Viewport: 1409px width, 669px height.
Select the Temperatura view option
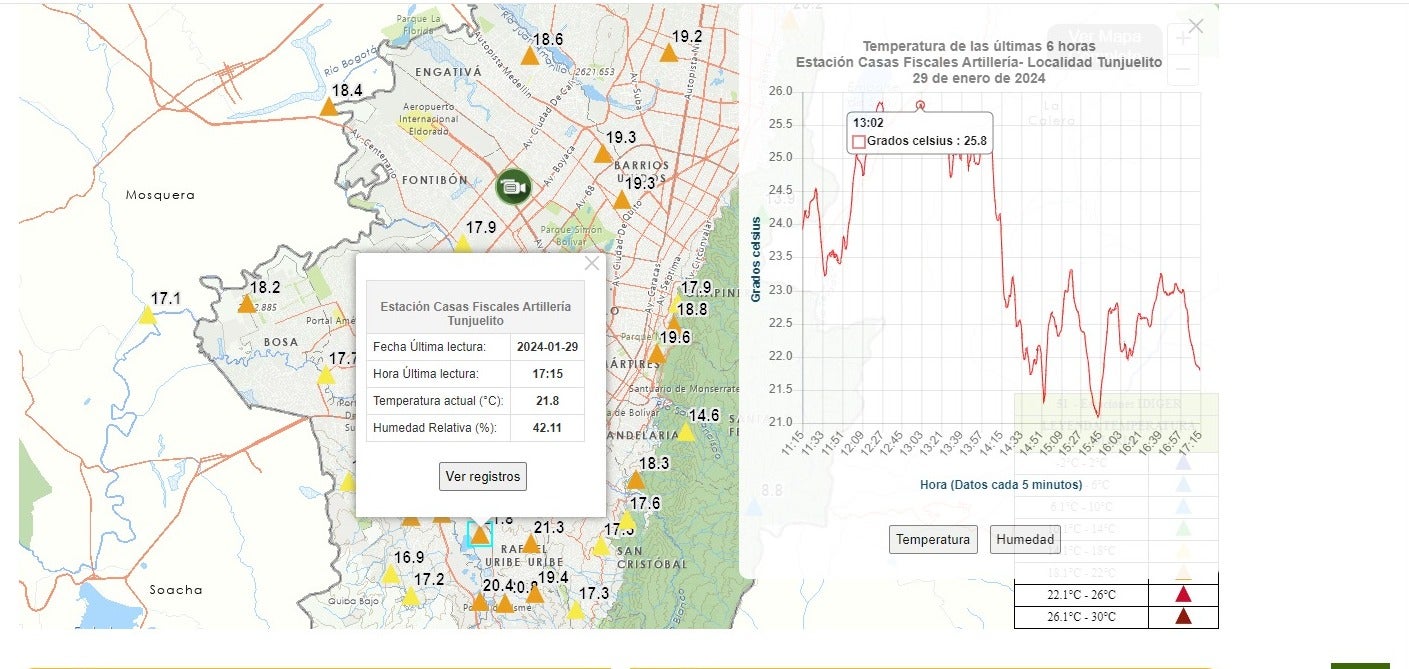[932, 539]
